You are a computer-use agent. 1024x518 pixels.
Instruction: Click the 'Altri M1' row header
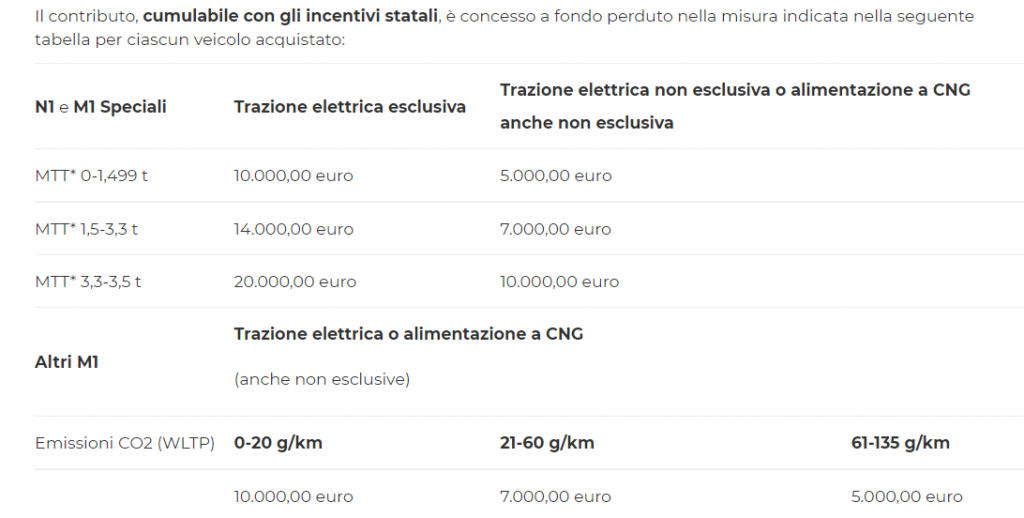(66, 362)
